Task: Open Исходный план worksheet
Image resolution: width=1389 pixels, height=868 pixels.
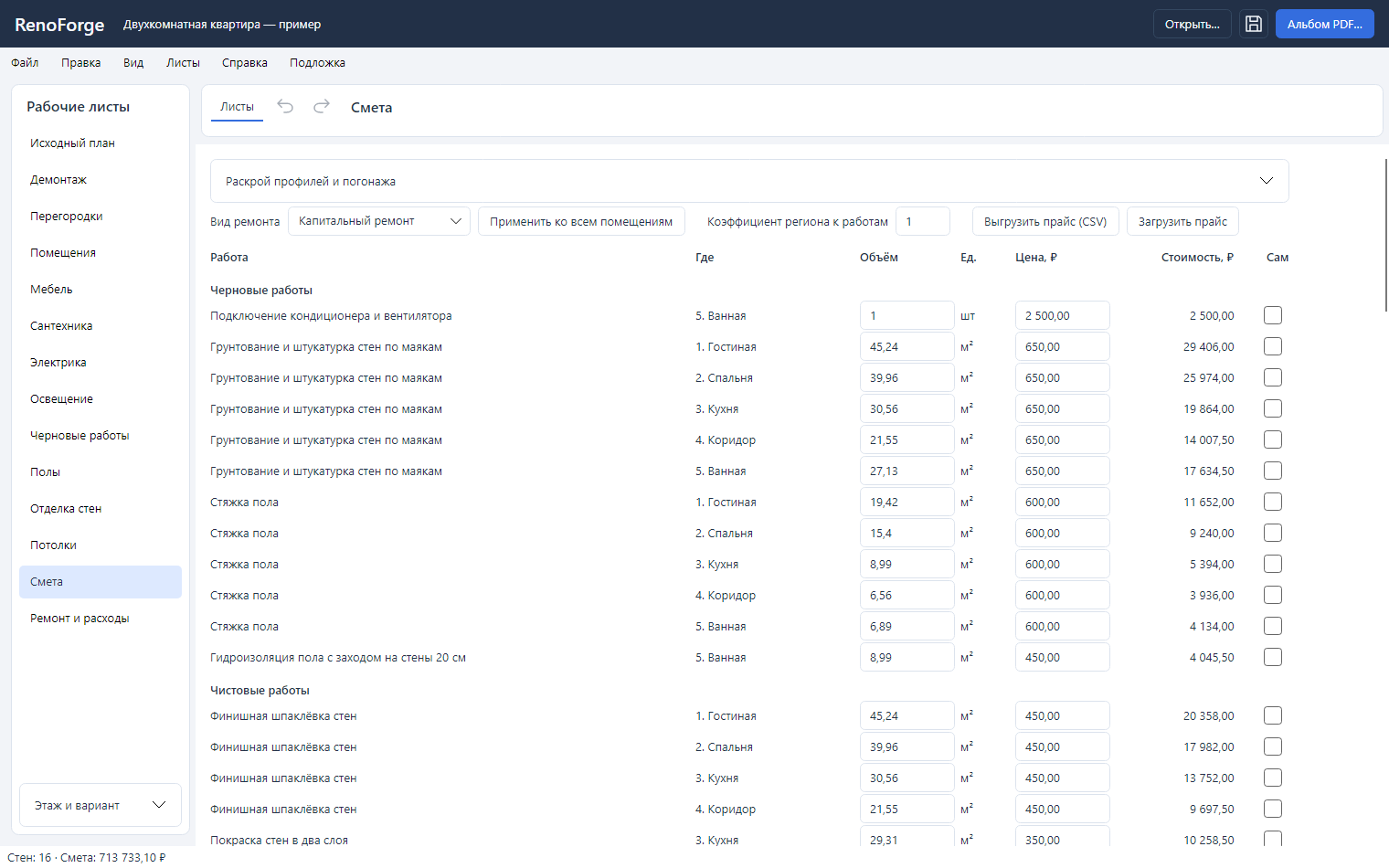Action: [x=101, y=143]
